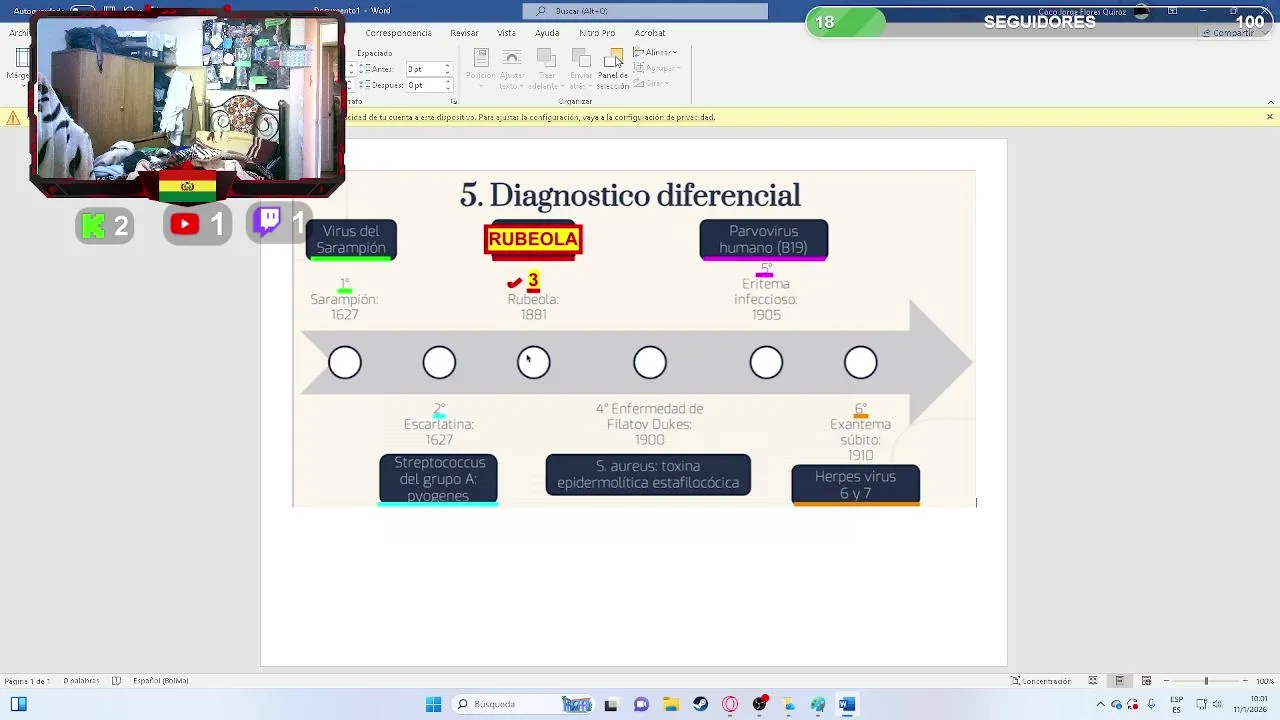
Task: Open the Posición layout options
Action: point(480,68)
